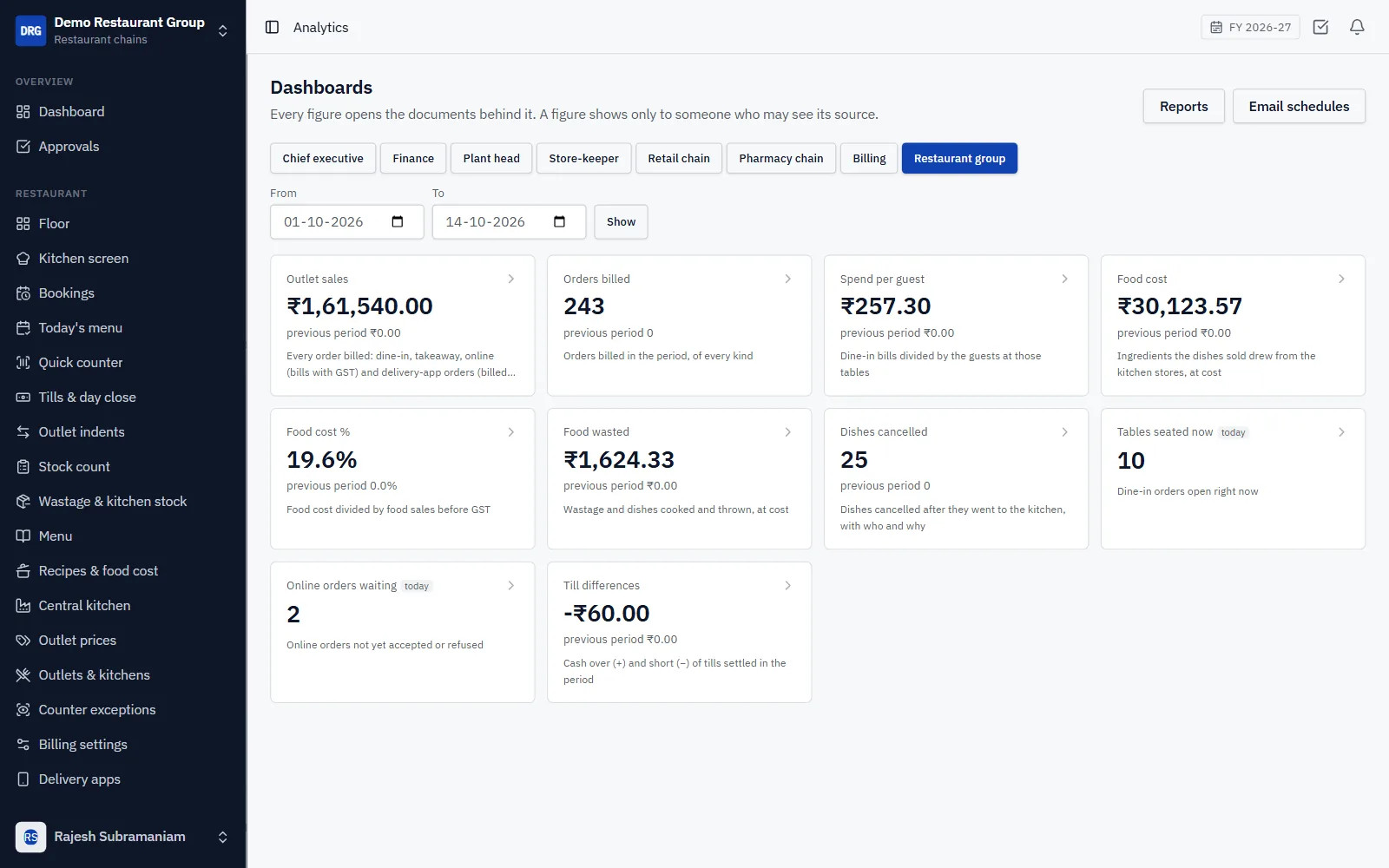Toggle the sidebar panel icon
The width and height of the screenshot is (1389, 868).
point(272,27)
